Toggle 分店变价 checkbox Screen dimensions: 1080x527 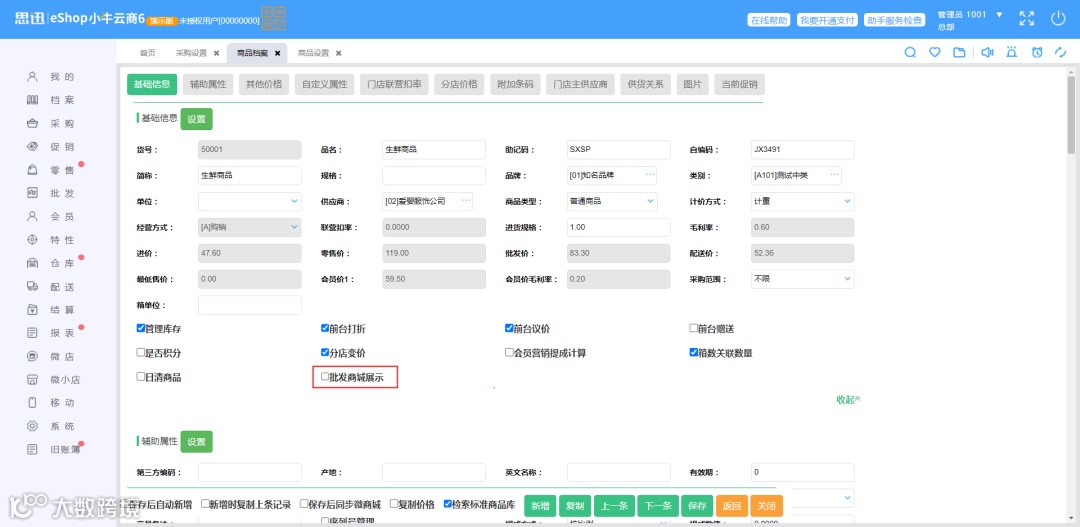325,353
